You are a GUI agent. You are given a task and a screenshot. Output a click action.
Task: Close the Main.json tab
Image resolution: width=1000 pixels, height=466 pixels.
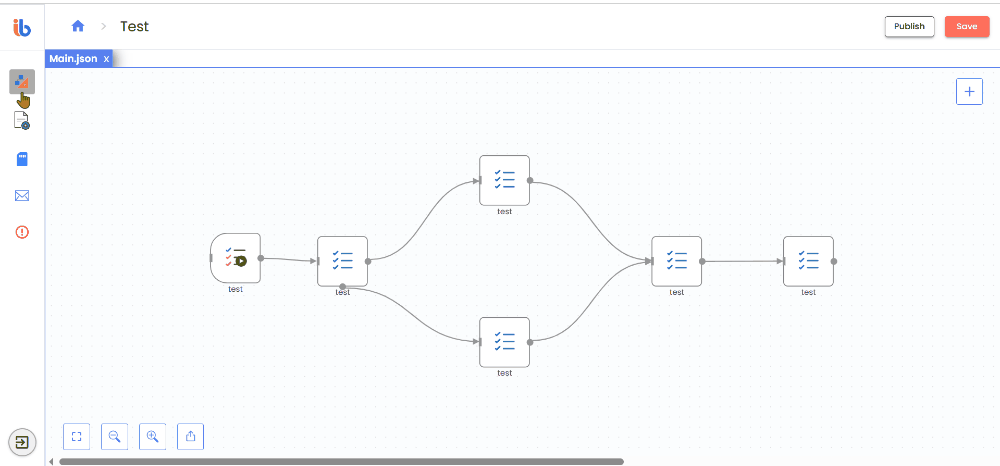[107, 59]
